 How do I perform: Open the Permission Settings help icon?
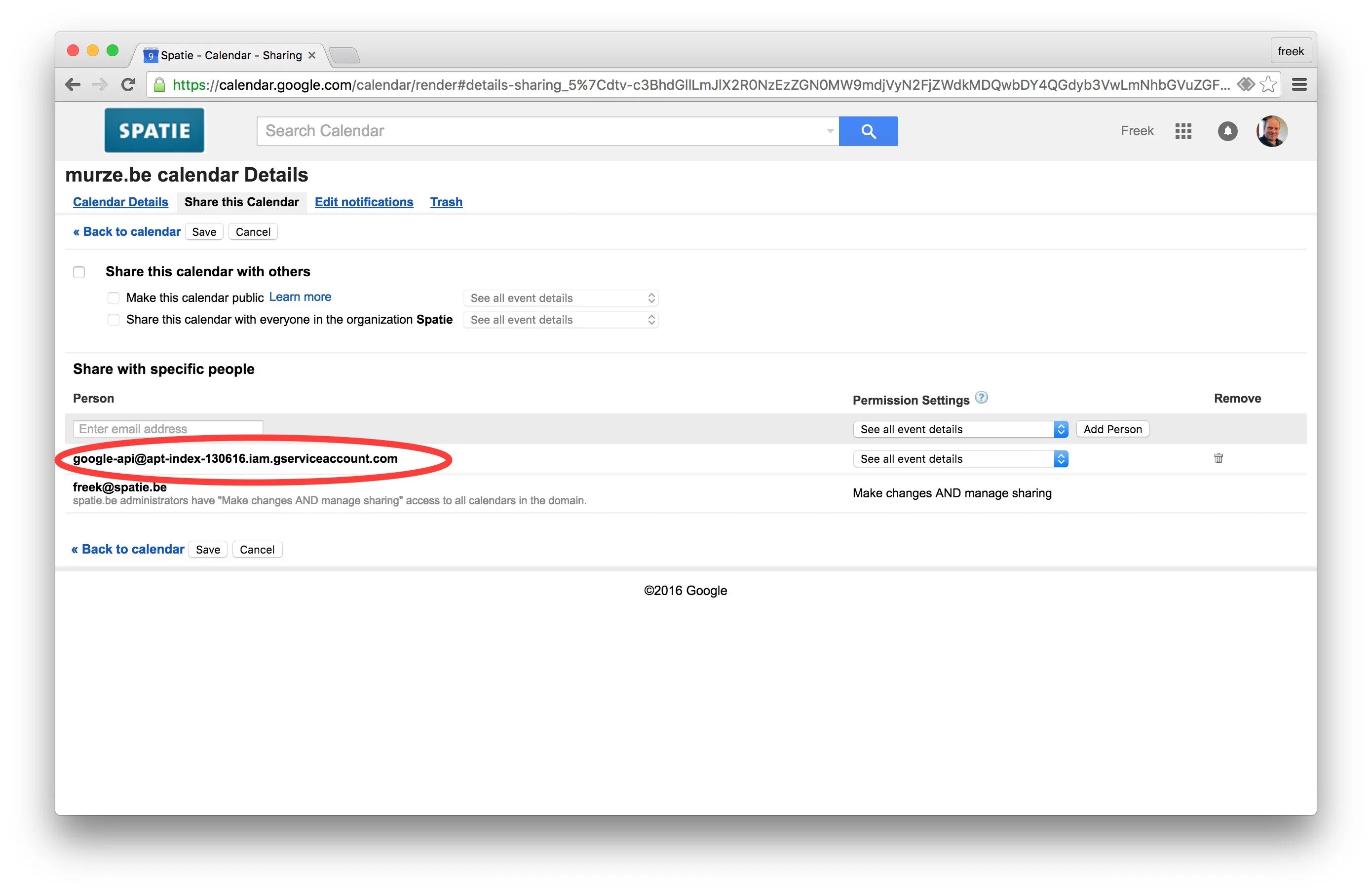coord(981,397)
